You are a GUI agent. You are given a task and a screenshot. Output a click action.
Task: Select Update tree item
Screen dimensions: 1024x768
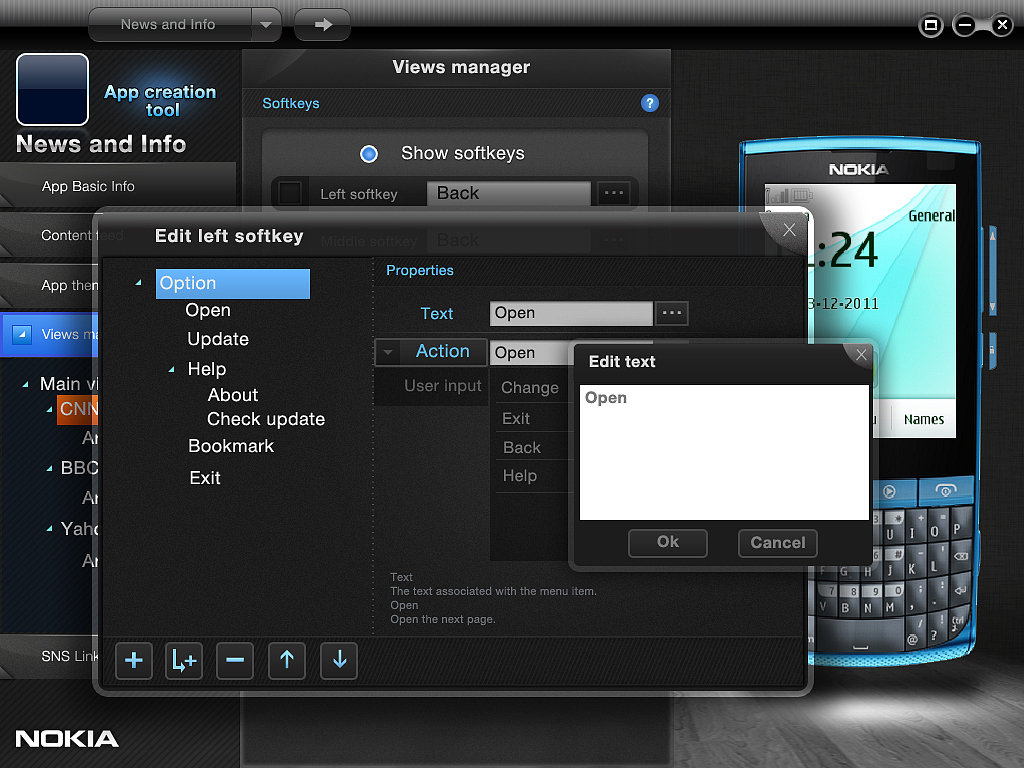tap(217, 340)
